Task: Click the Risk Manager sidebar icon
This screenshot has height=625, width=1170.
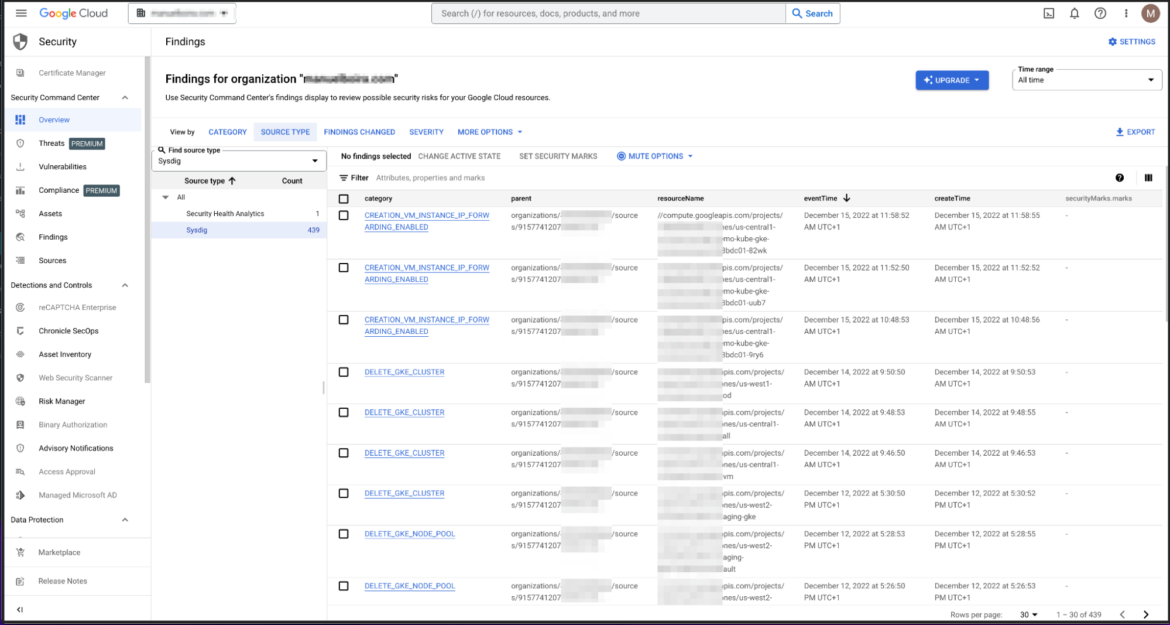Action: pyautogui.click(x=20, y=401)
